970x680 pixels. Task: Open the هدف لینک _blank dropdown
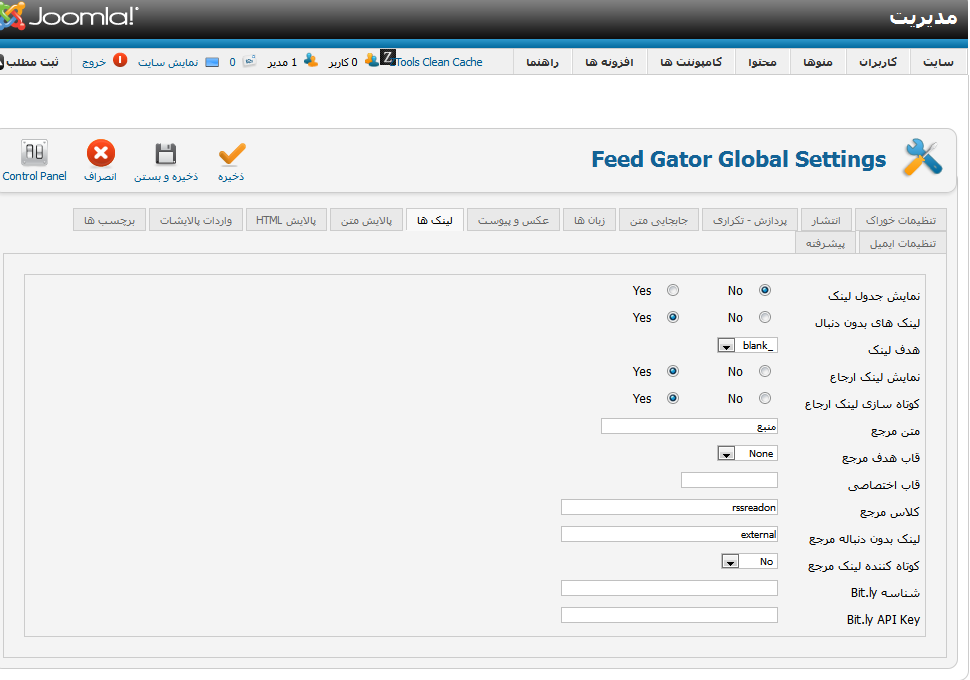click(x=747, y=345)
